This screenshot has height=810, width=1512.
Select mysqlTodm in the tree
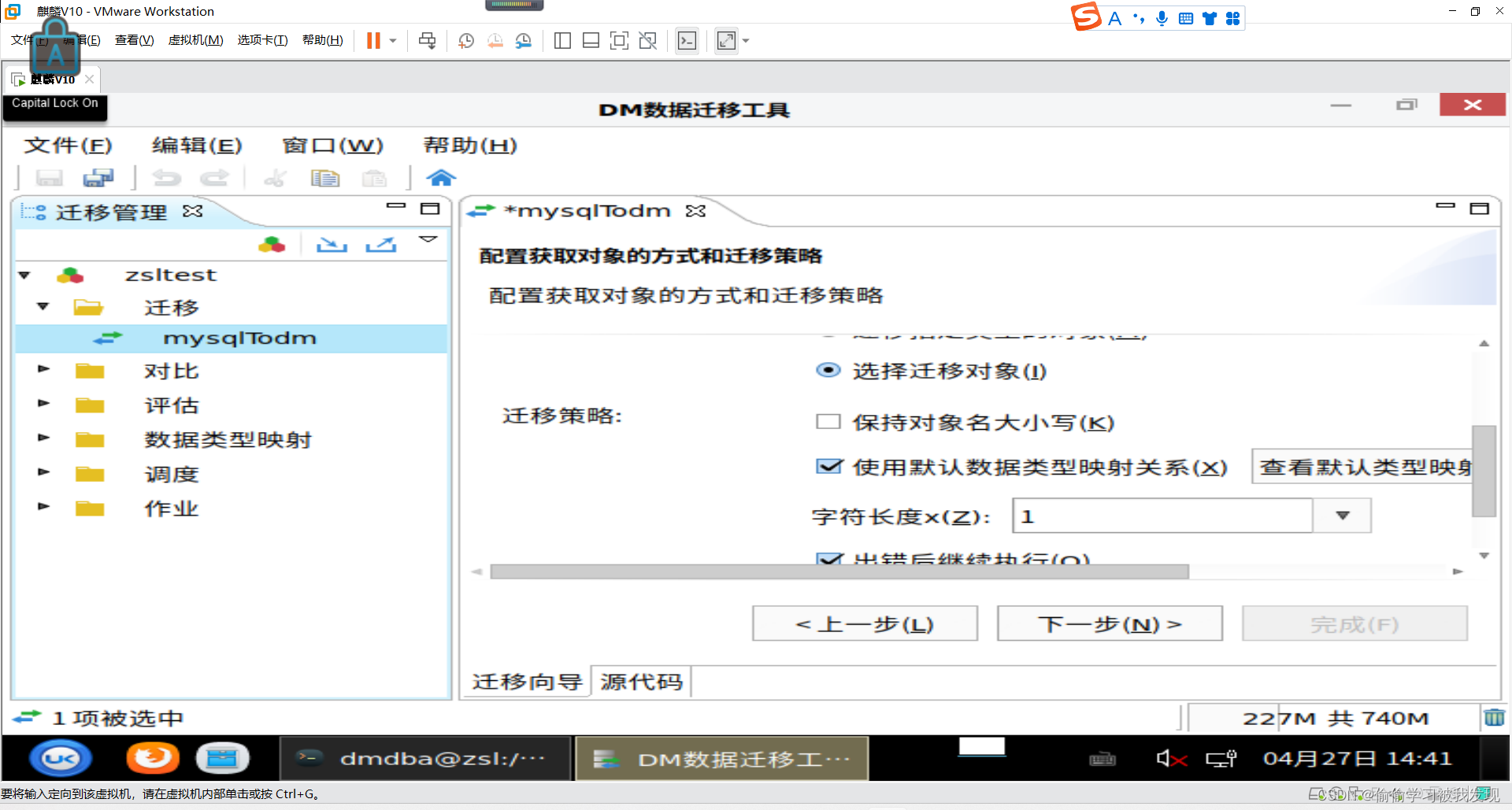pyautogui.click(x=239, y=338)
